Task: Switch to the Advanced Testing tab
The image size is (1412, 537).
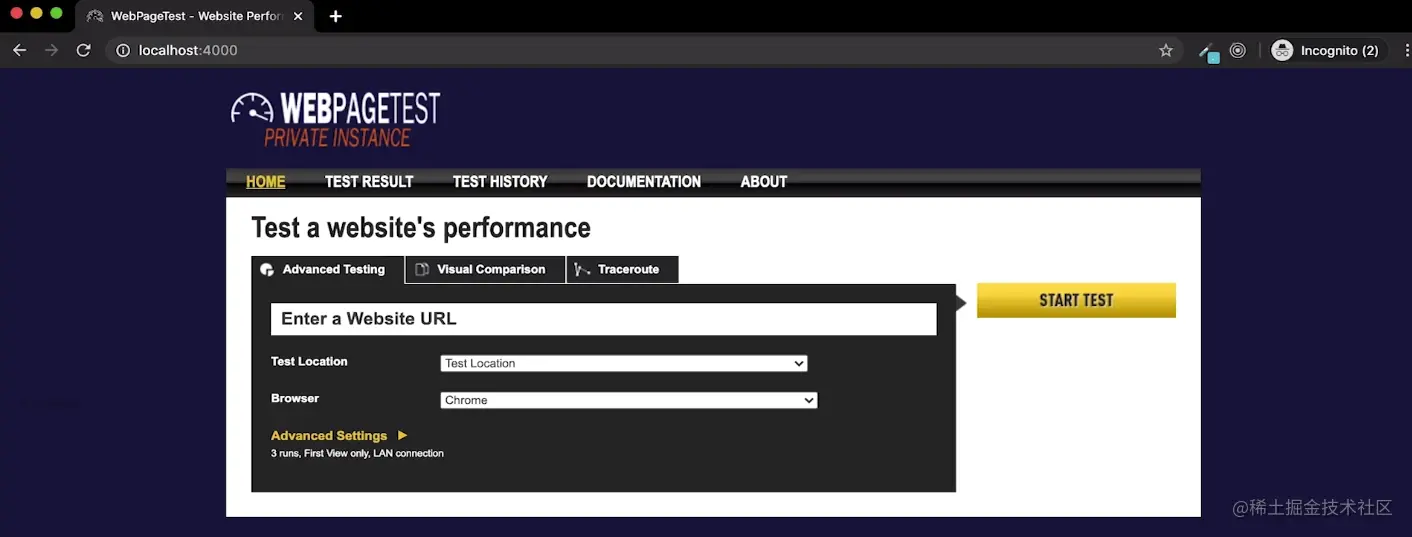Action: 328,270
